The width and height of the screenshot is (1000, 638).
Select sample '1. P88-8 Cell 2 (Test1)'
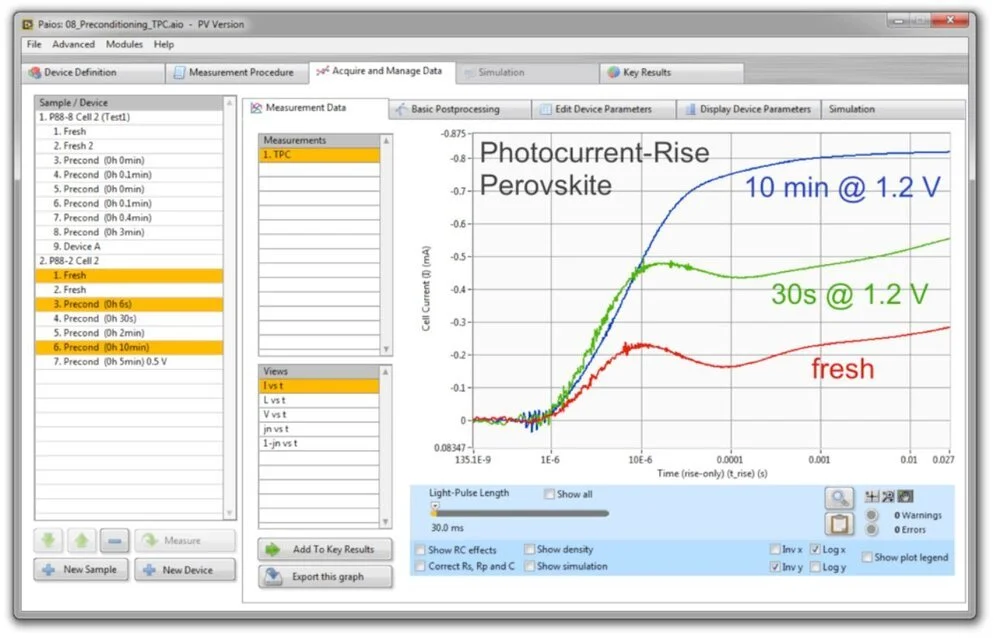point(129,117)
